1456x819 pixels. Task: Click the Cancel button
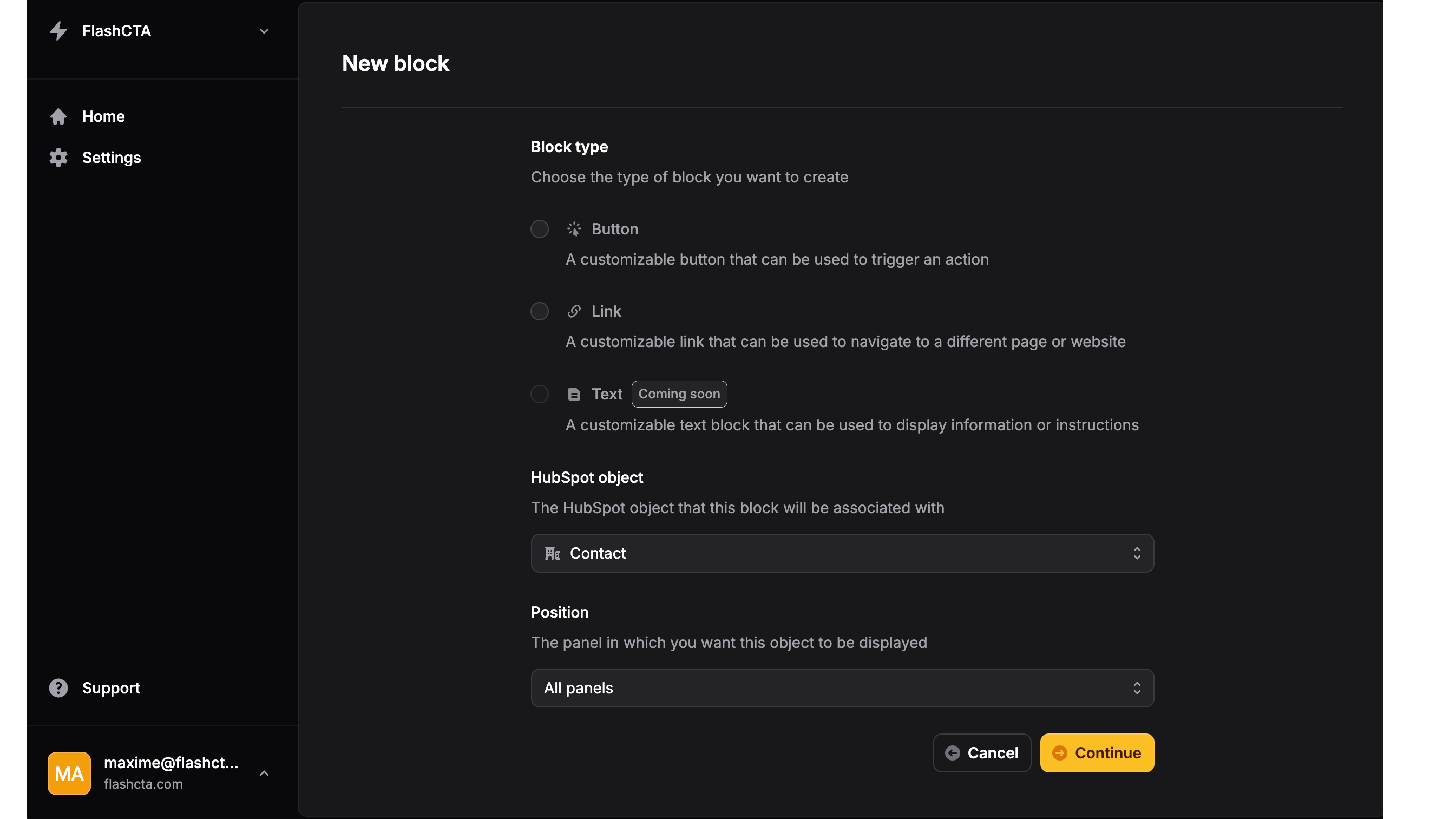click(x=982, y=753)
